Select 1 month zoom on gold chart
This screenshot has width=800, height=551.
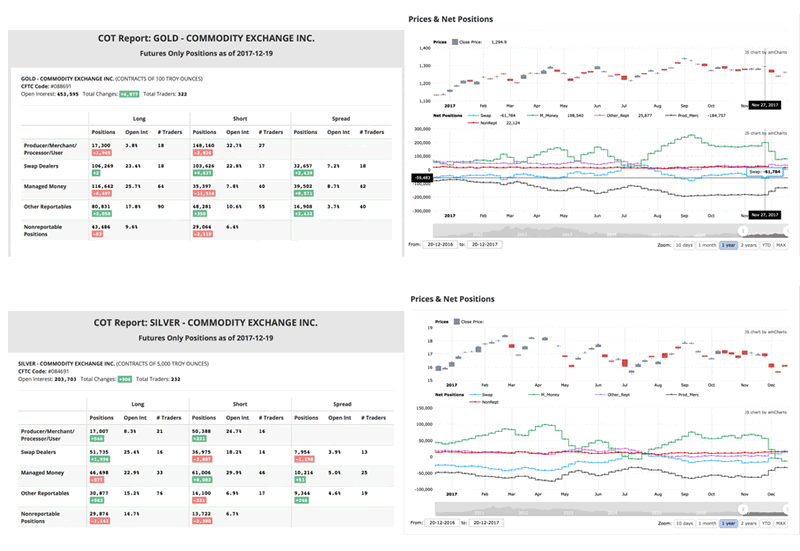(707, 244)
